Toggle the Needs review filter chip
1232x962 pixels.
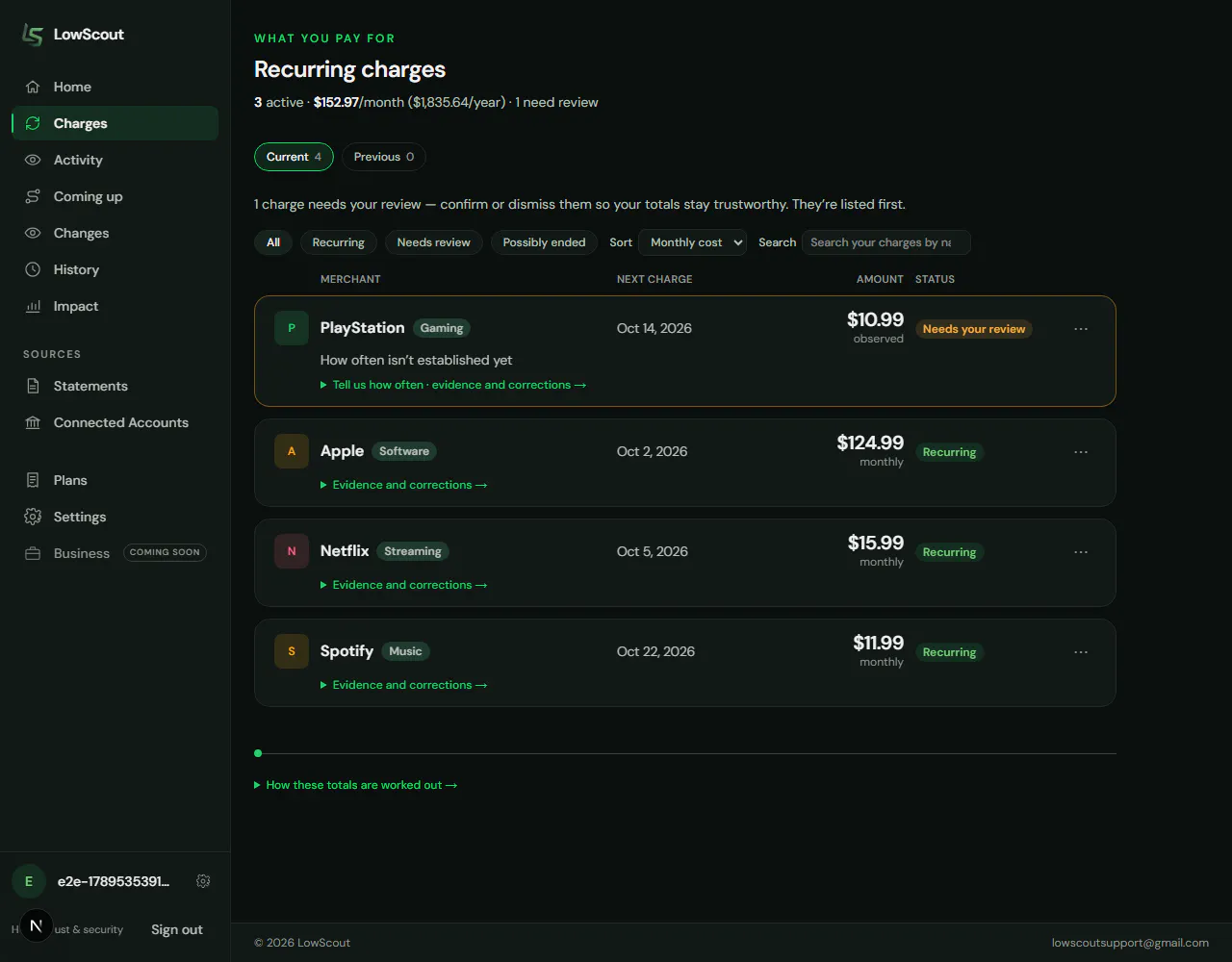(x=434, y=242)
